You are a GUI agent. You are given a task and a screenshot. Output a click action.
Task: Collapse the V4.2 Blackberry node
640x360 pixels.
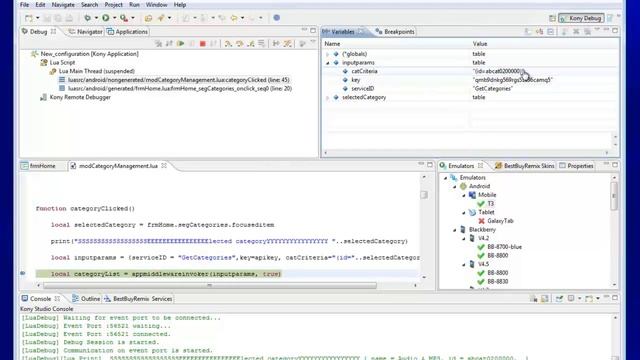point(464,238)
